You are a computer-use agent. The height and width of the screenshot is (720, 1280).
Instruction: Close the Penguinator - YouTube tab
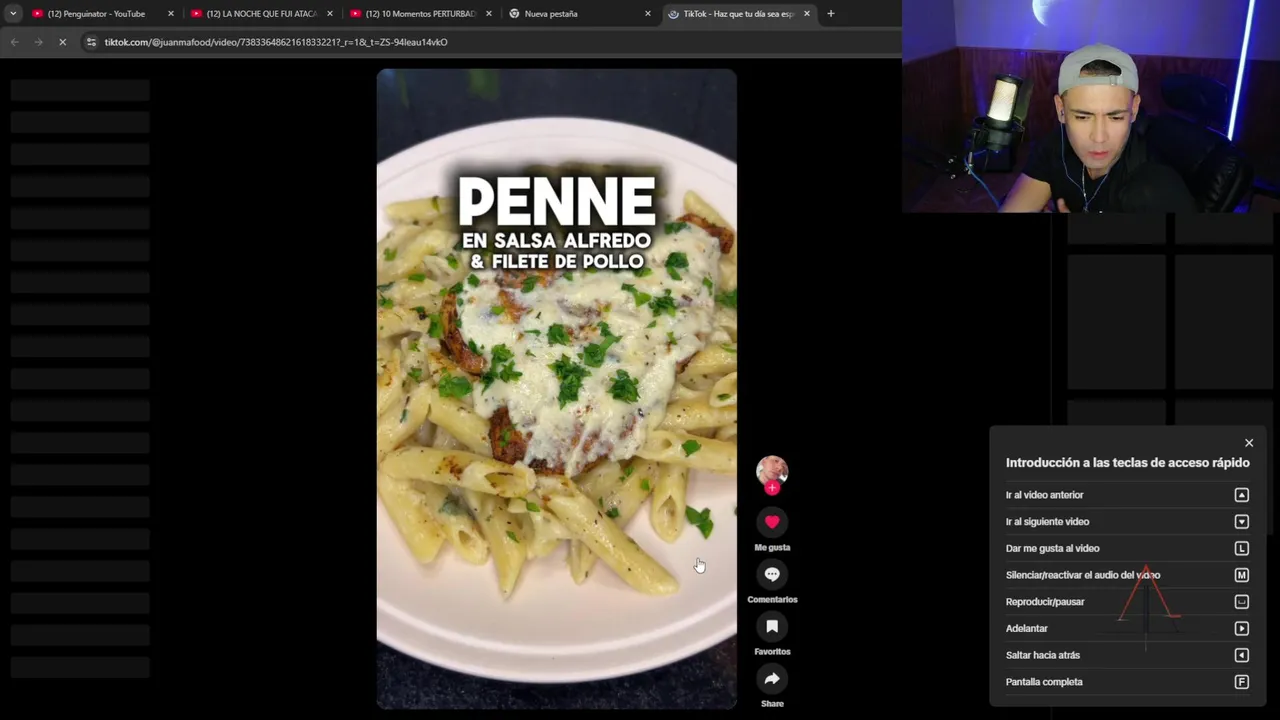[x=171, y=14]
